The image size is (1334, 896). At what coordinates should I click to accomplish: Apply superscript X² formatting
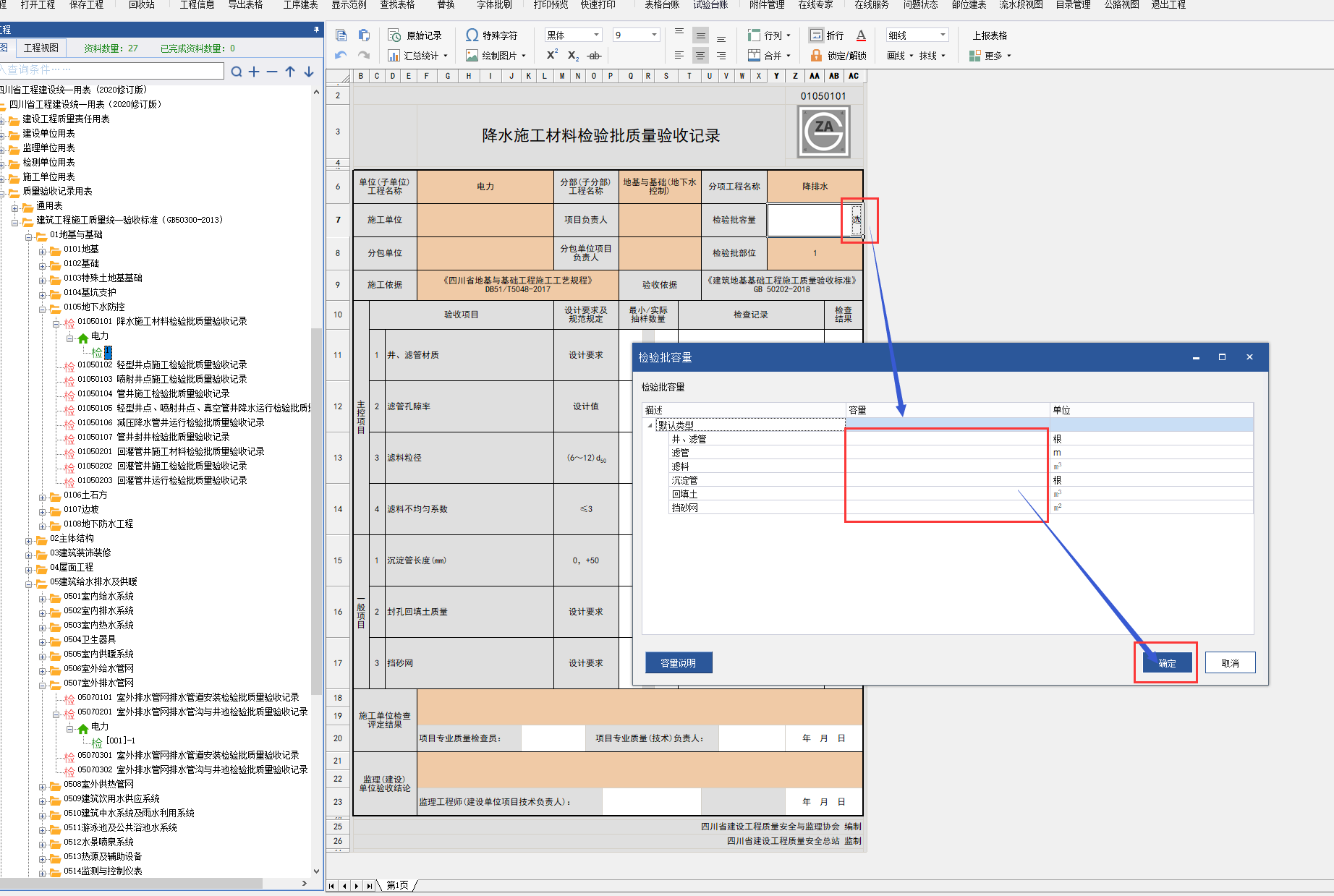(552, 55)
